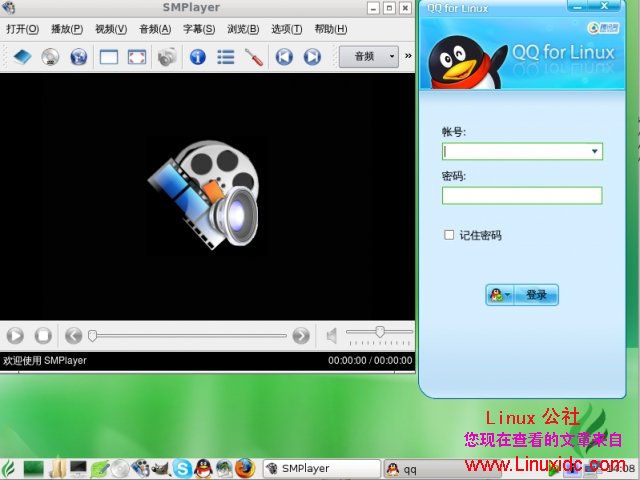Screen dimensions: 640x480
Task: Open the green leaf start menu icon
Action: [x=8, y=469]
